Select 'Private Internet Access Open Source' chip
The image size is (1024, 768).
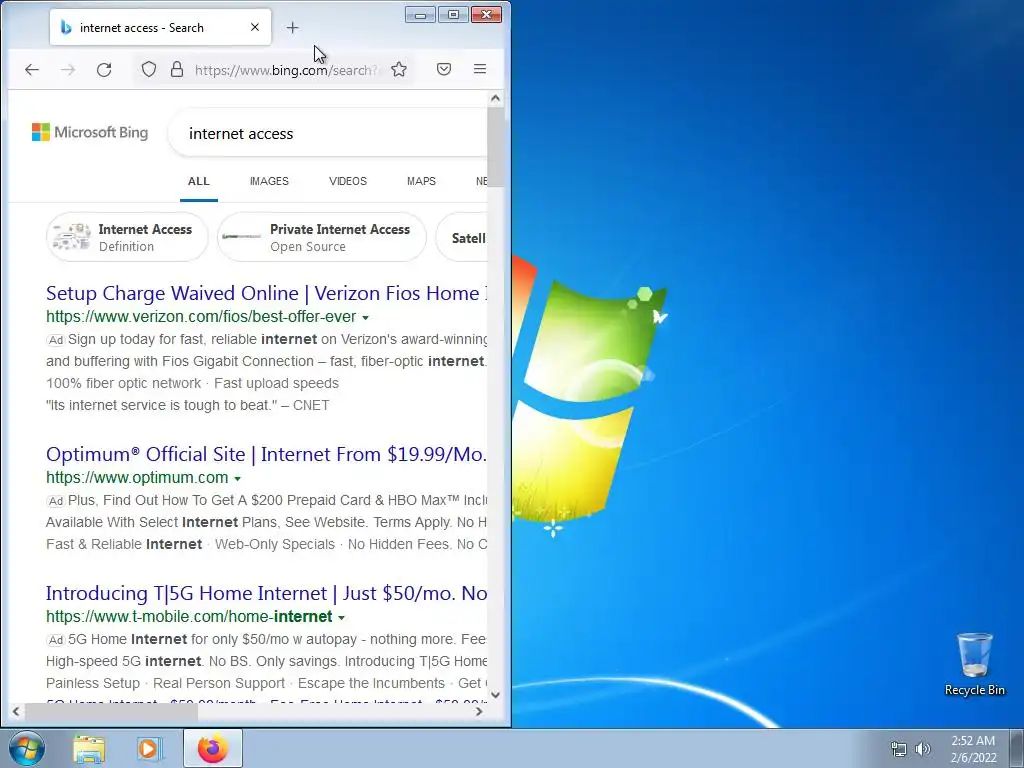321,237
